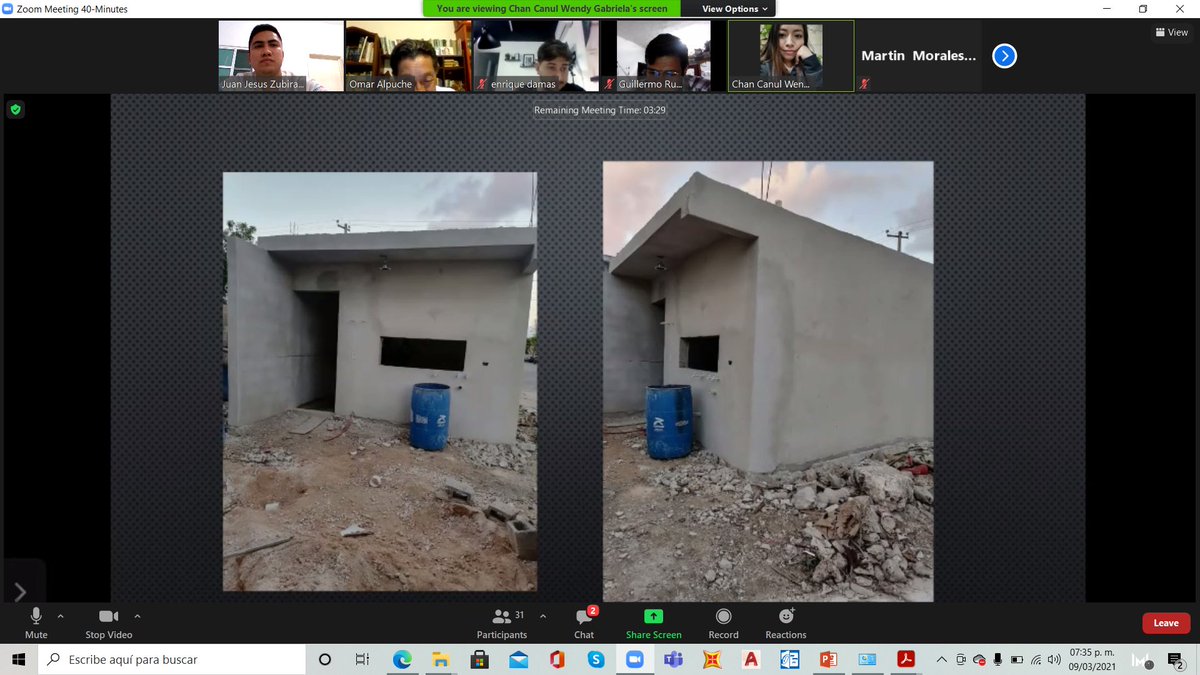
Task: Open the Participants panel
Action: [502, 616]
